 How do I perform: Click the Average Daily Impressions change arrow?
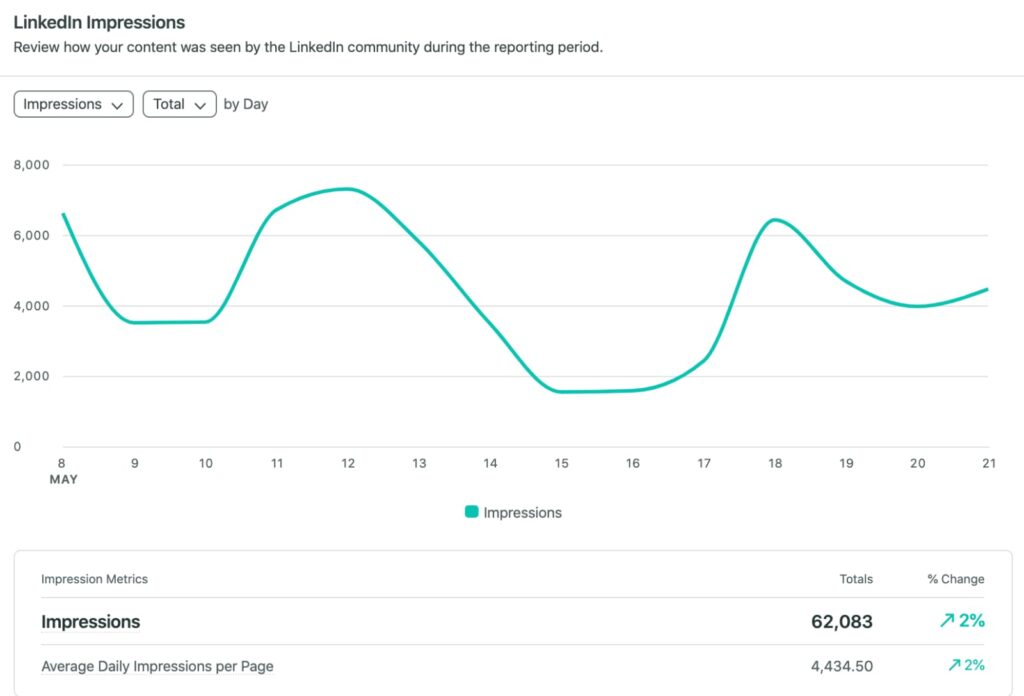[x=954, y=666]
